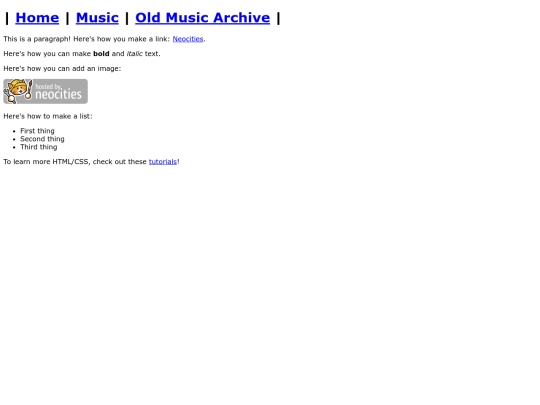Click the sentence 'This is a paragraph!'
The height and width of the screenshot is (405, 540).
[37, 39]
